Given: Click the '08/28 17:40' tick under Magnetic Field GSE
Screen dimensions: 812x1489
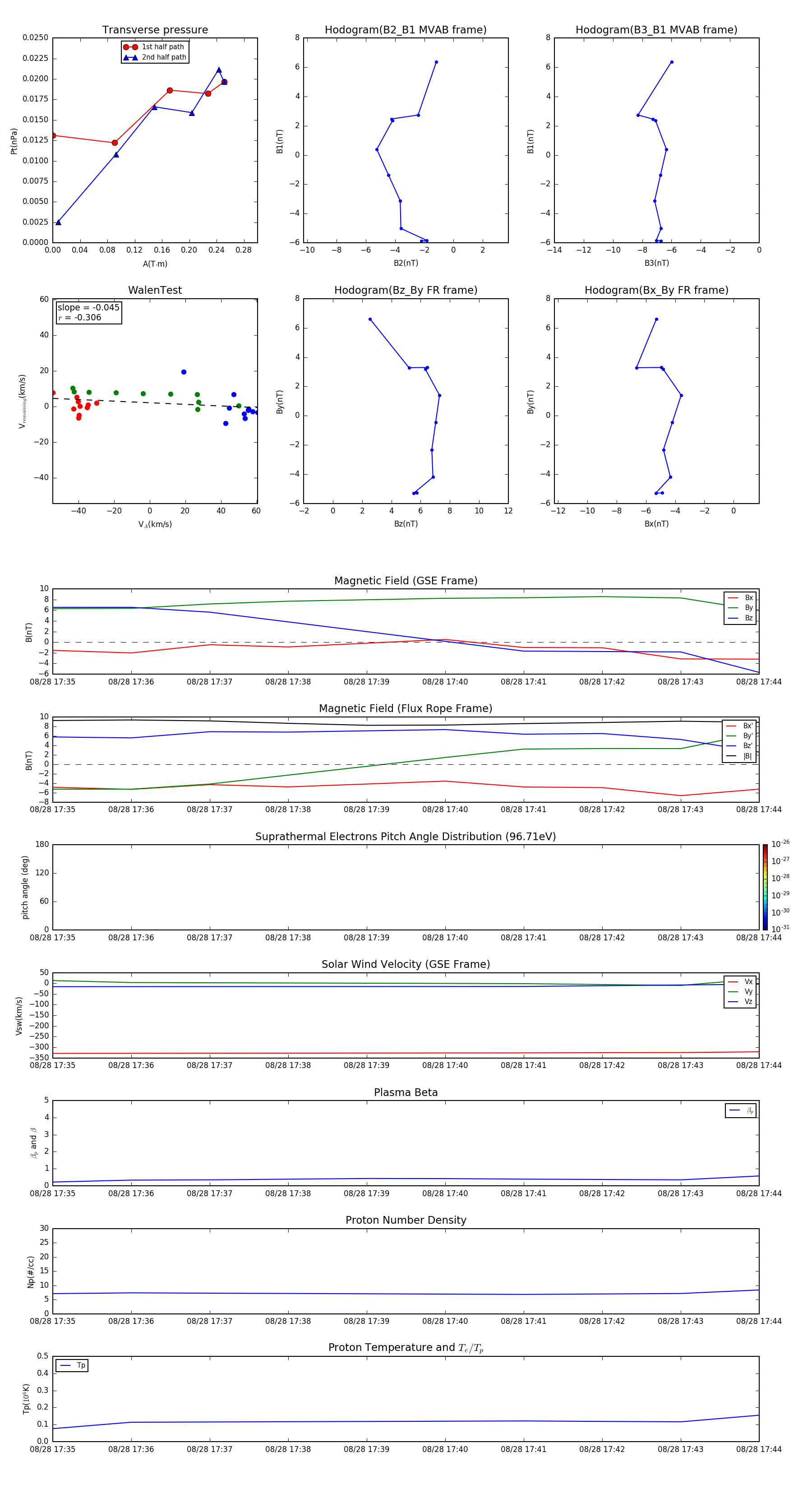Looking at the screenshot, I should (445, 682).
